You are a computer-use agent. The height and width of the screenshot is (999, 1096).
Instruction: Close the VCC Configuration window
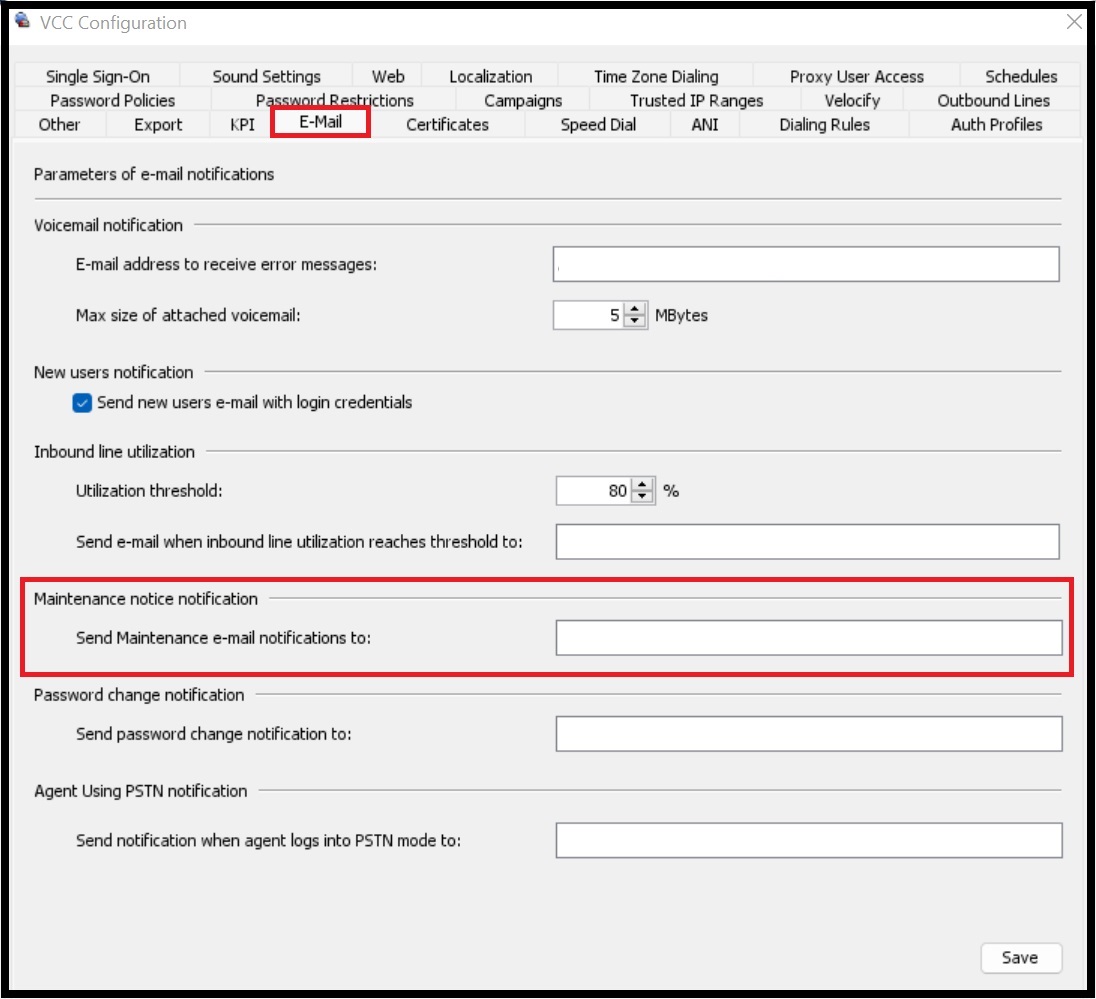[1074, 22]
